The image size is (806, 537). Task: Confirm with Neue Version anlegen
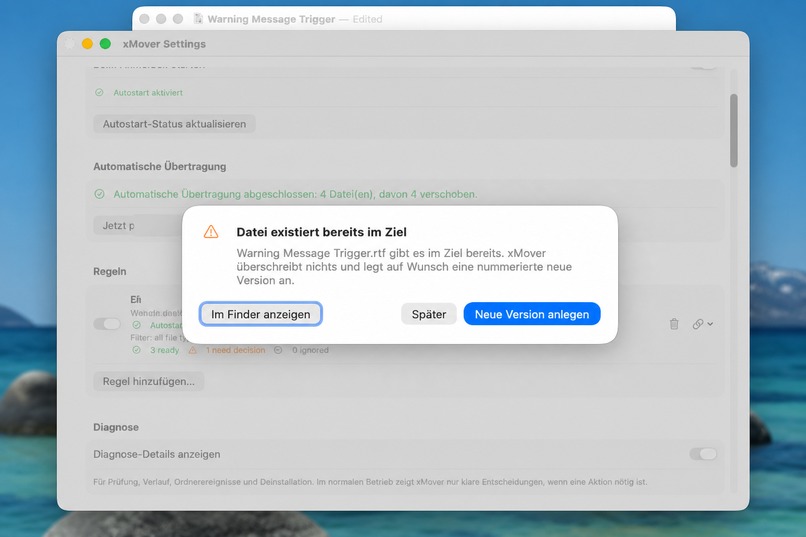(x=532, y=314)
